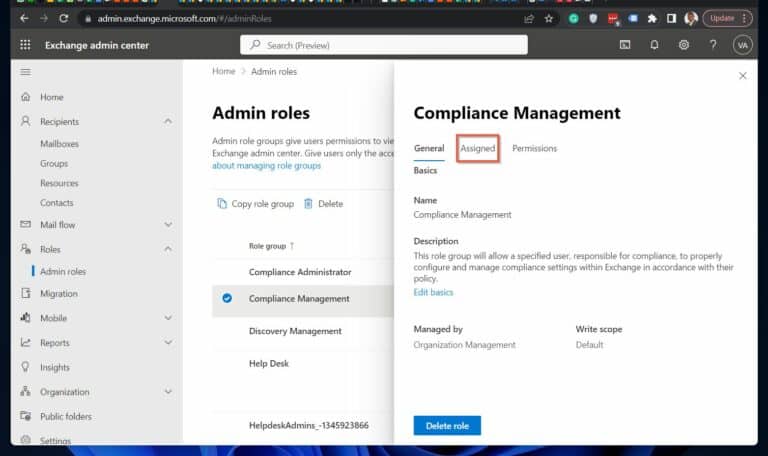Click the browser back arrow

pos(24,19)
